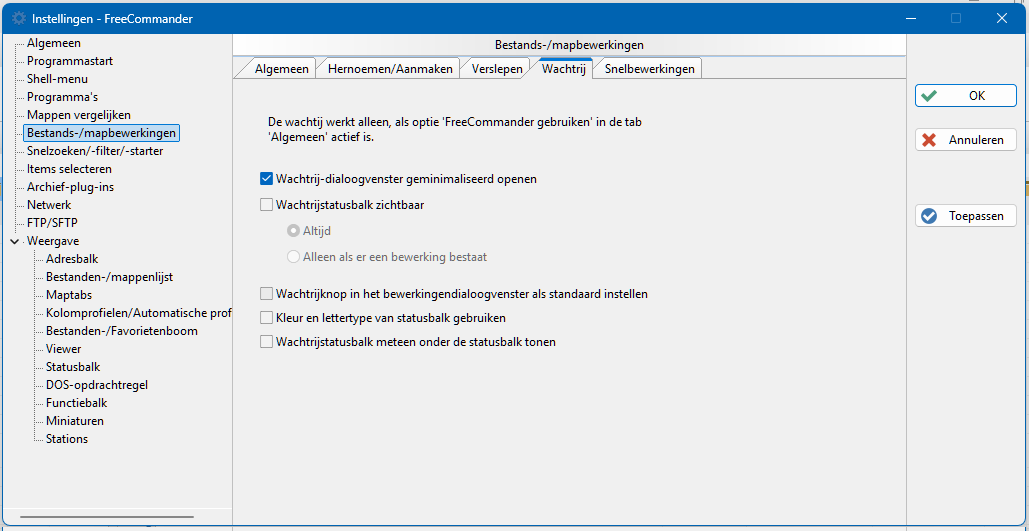Apply changes with the Toepassen button

pyautogui.click(x=966, y=216)
